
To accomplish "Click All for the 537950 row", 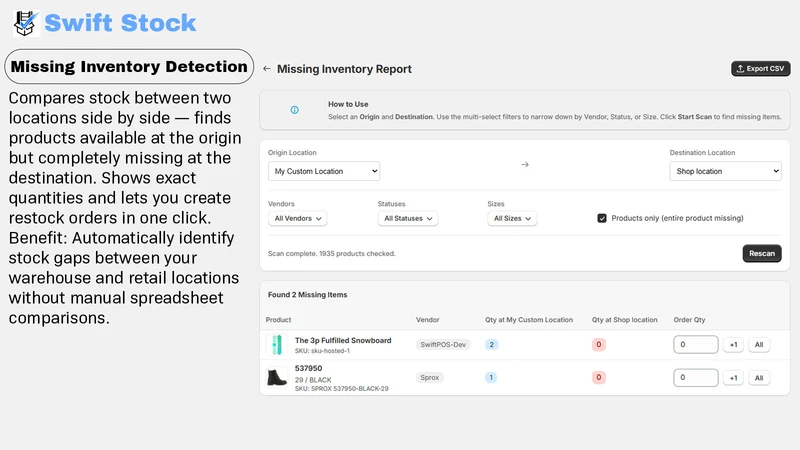I will click(759, 378).
